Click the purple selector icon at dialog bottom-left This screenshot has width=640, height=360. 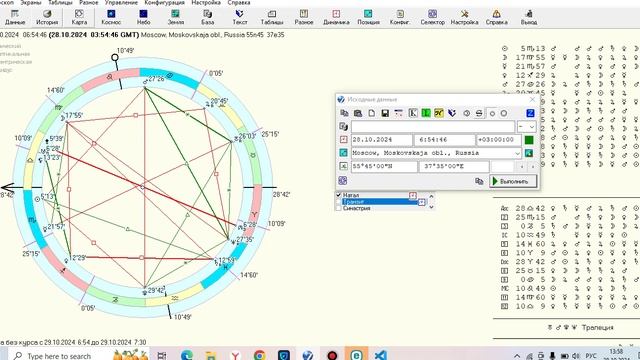click(x=343, y=180)
